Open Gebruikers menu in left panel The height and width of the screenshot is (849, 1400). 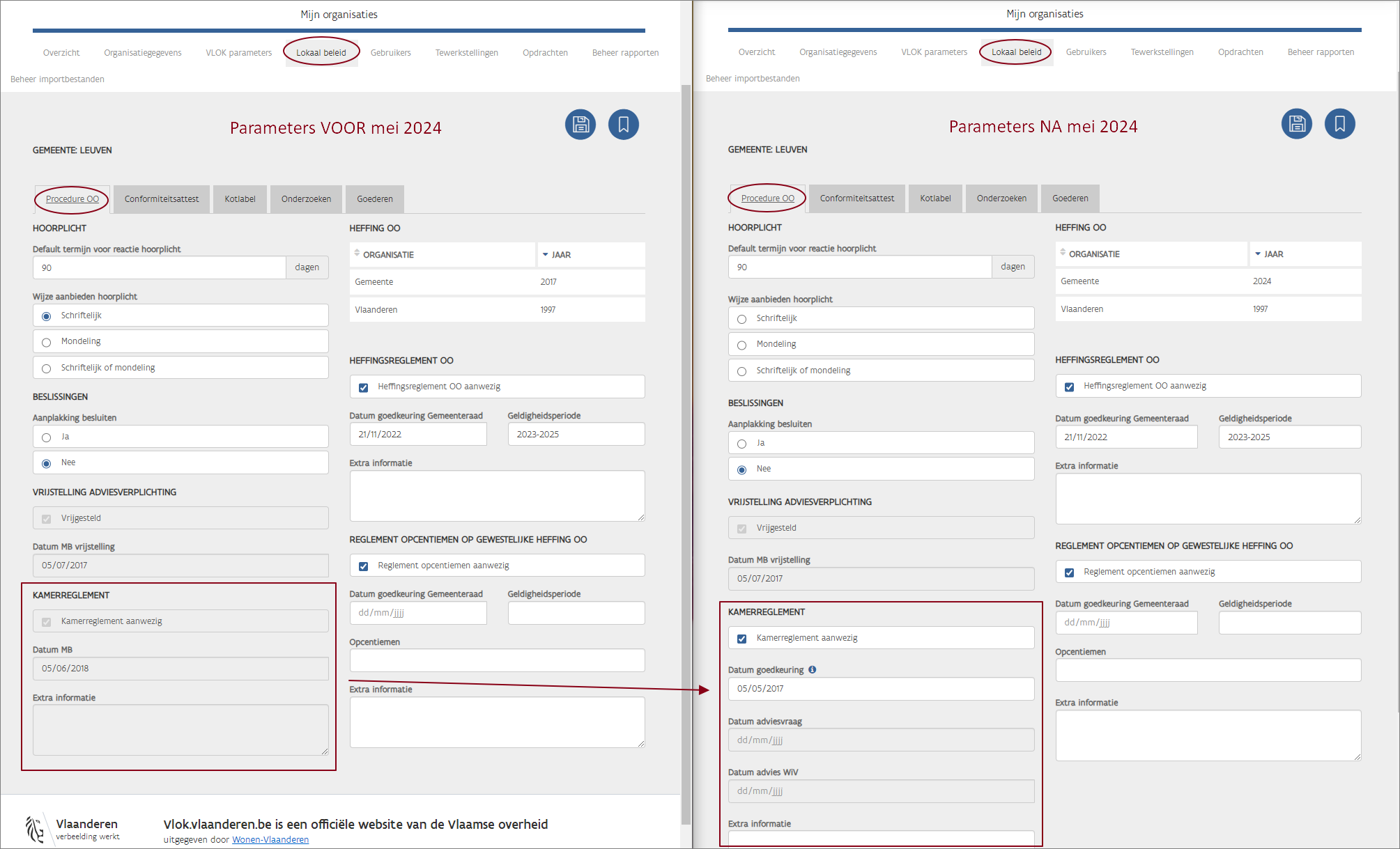(390, 53)
